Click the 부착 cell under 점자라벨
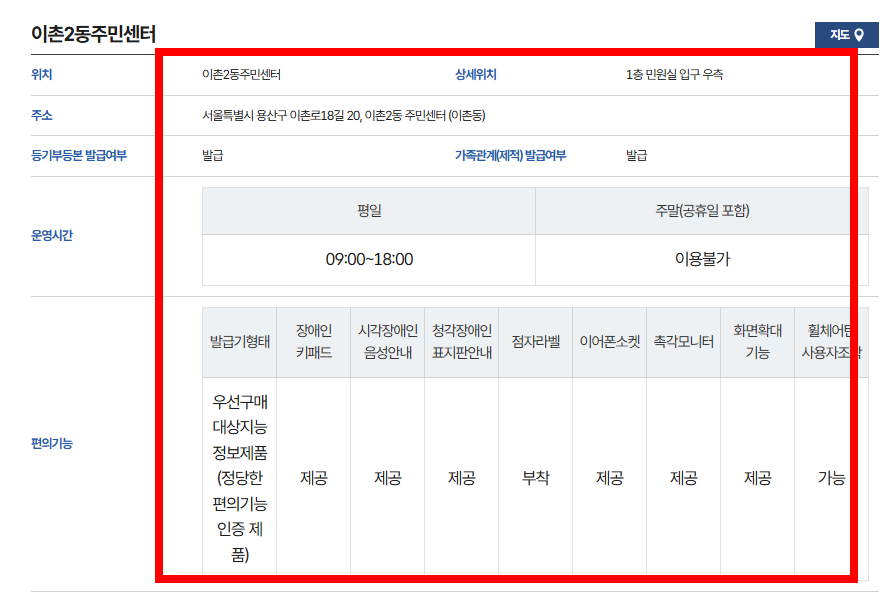This screenshot has width=882, height=598. pyautogui.click(x=535, y=477)
